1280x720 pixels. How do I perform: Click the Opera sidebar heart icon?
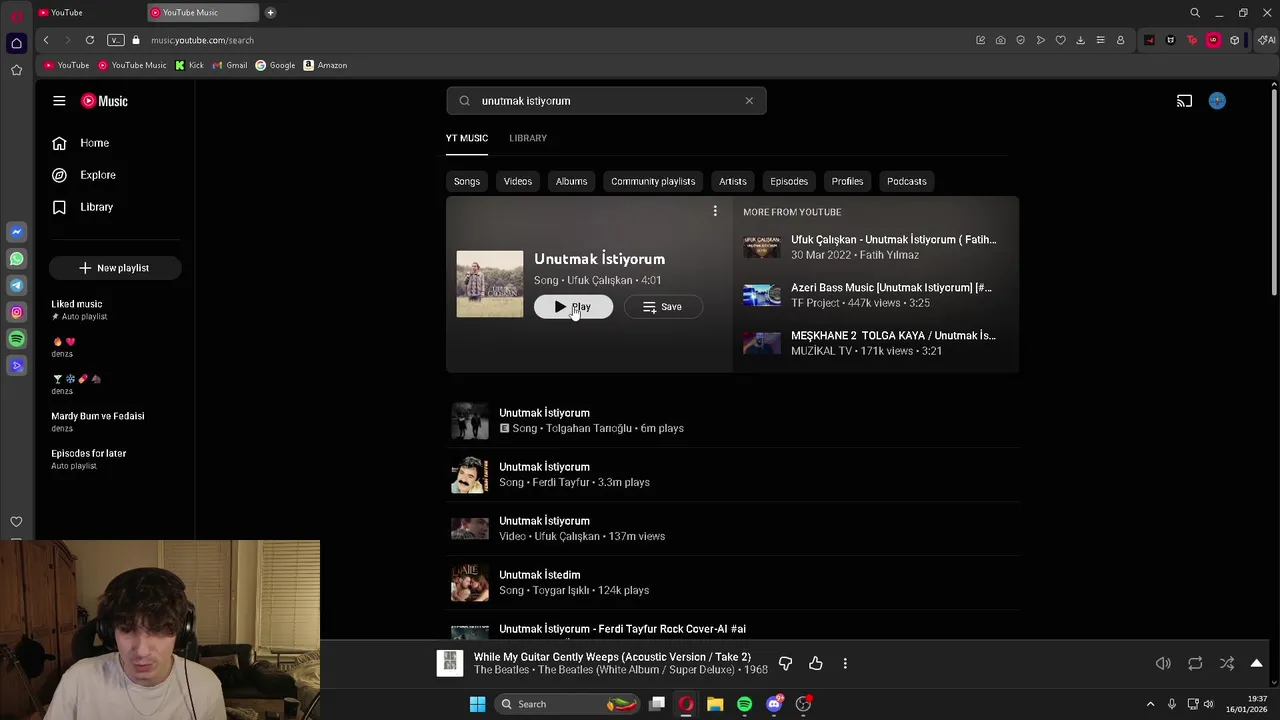[16, 522]
